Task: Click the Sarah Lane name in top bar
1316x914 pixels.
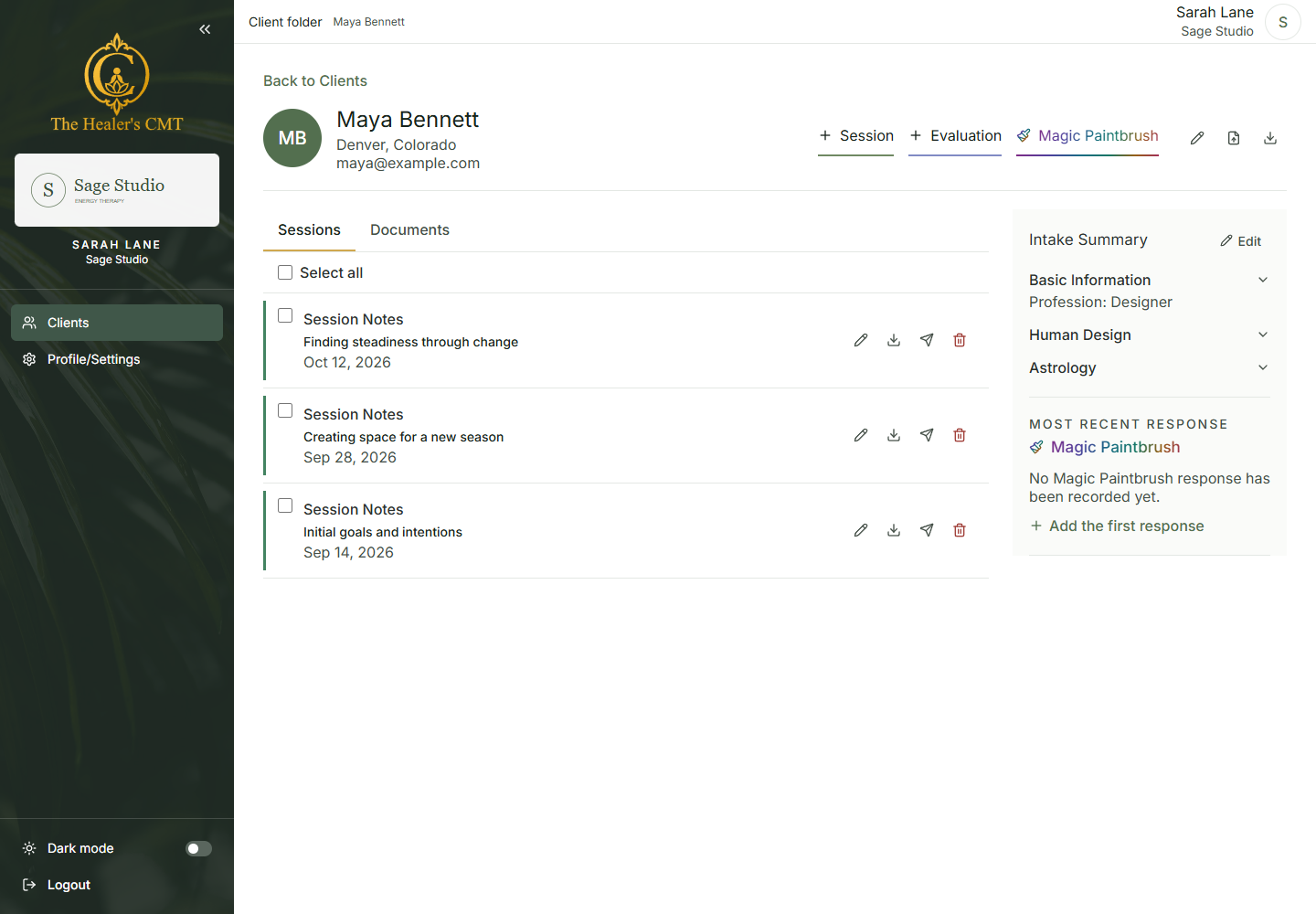Action: point(1215,12)
